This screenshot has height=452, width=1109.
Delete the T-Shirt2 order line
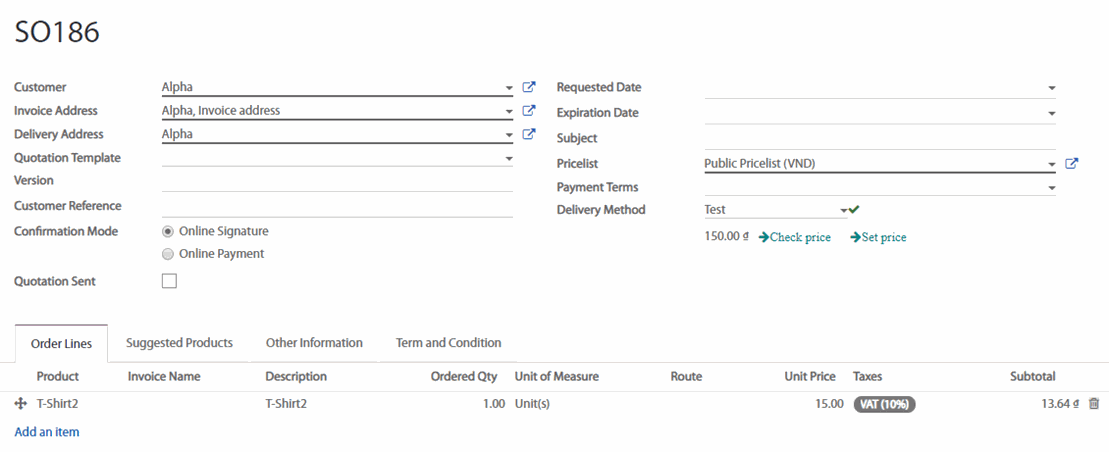1093,404
